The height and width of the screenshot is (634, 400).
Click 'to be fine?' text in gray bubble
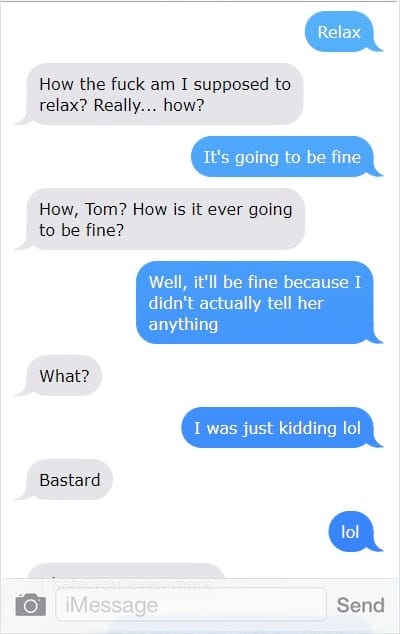pos(81,230)
